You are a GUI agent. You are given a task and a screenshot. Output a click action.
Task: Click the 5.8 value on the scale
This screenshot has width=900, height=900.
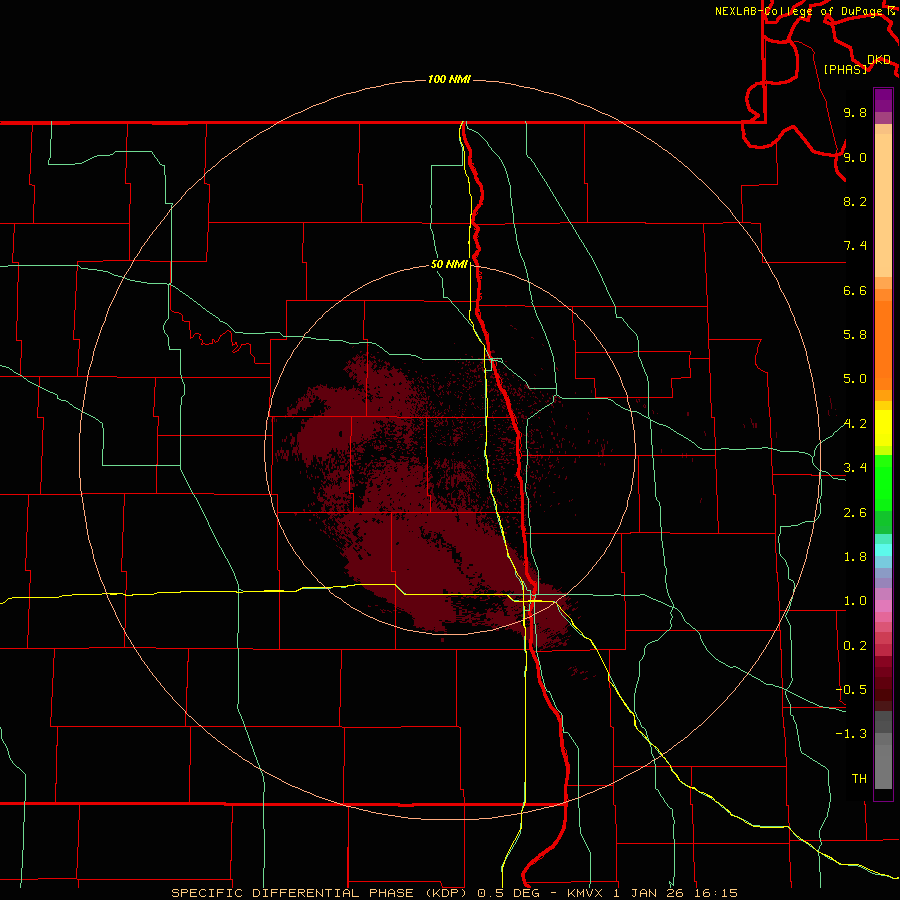[855, 335]
